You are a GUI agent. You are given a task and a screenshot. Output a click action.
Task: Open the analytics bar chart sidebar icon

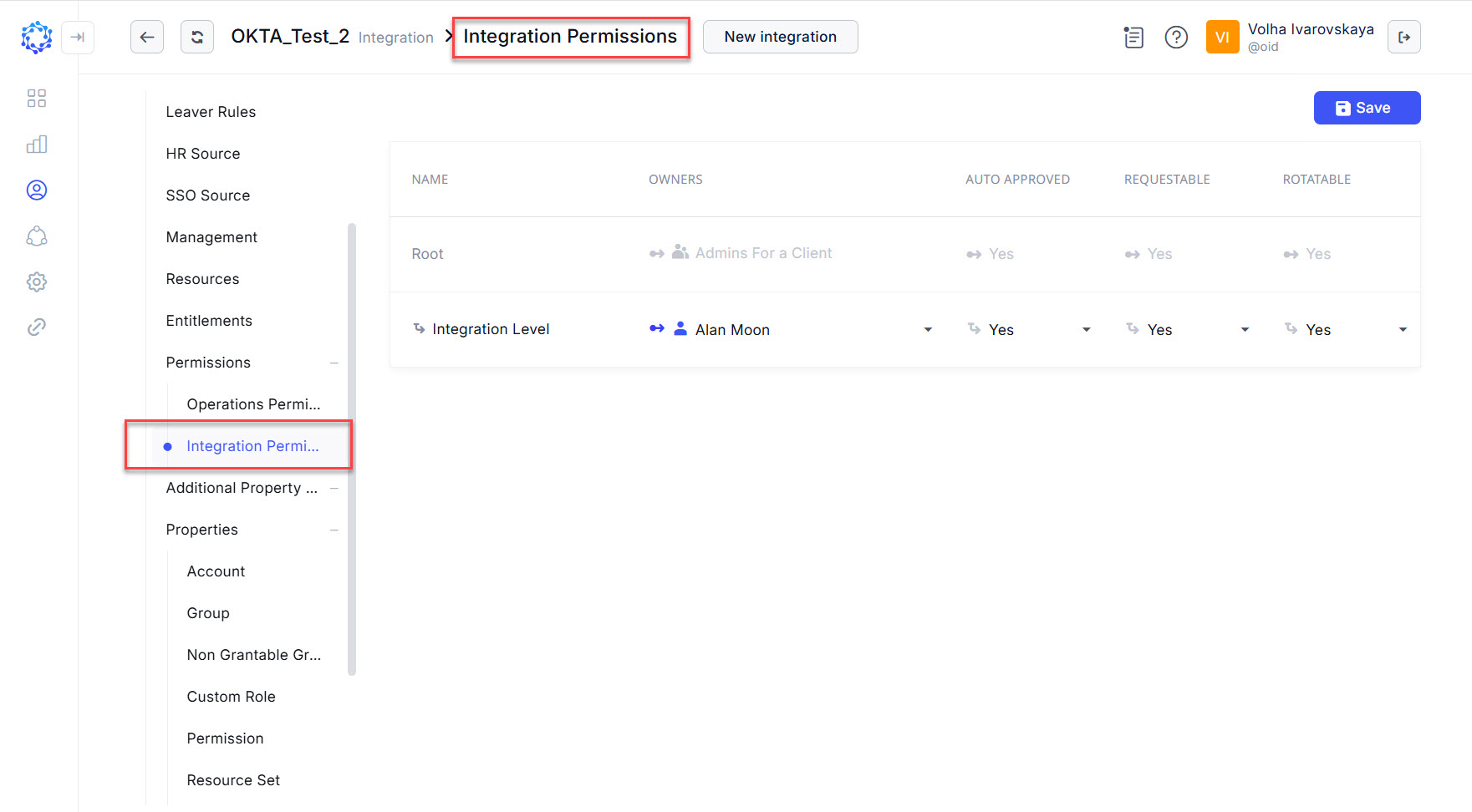click(x=36, y=144)
